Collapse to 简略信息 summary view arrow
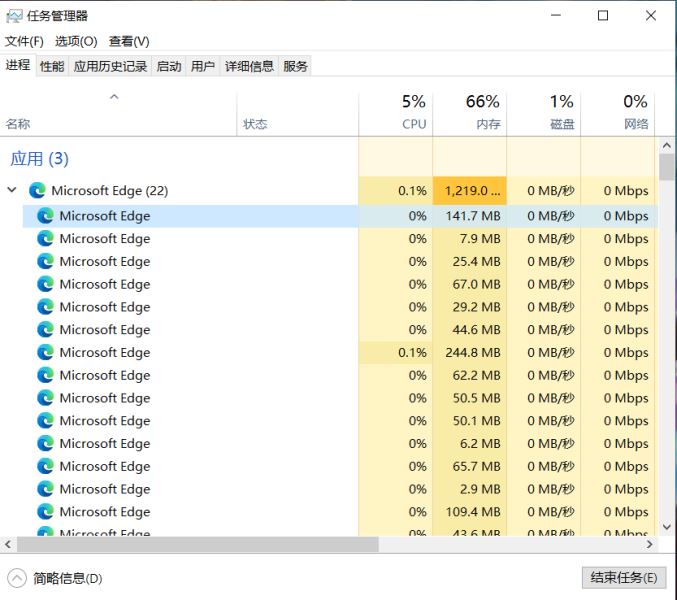The width and height of the screenshot is (677, 600). pyautogui.click(x=17, y=578)
